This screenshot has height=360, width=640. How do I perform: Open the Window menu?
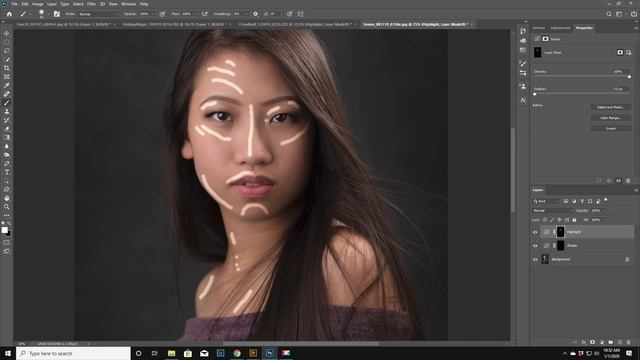point(129,4)
